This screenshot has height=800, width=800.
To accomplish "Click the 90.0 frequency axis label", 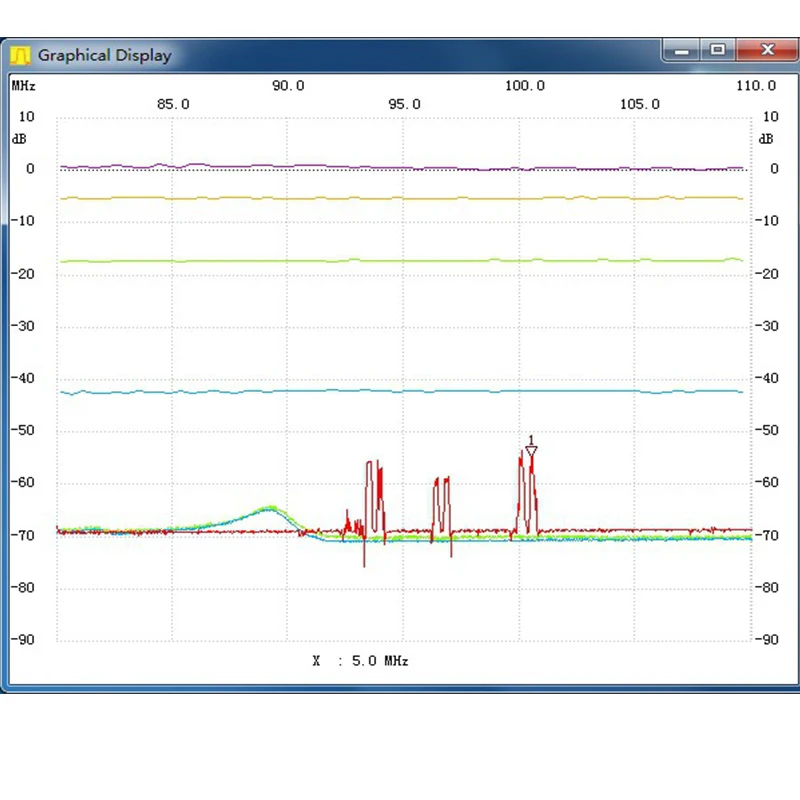I will pyautogui.click(x=288, y=86).
